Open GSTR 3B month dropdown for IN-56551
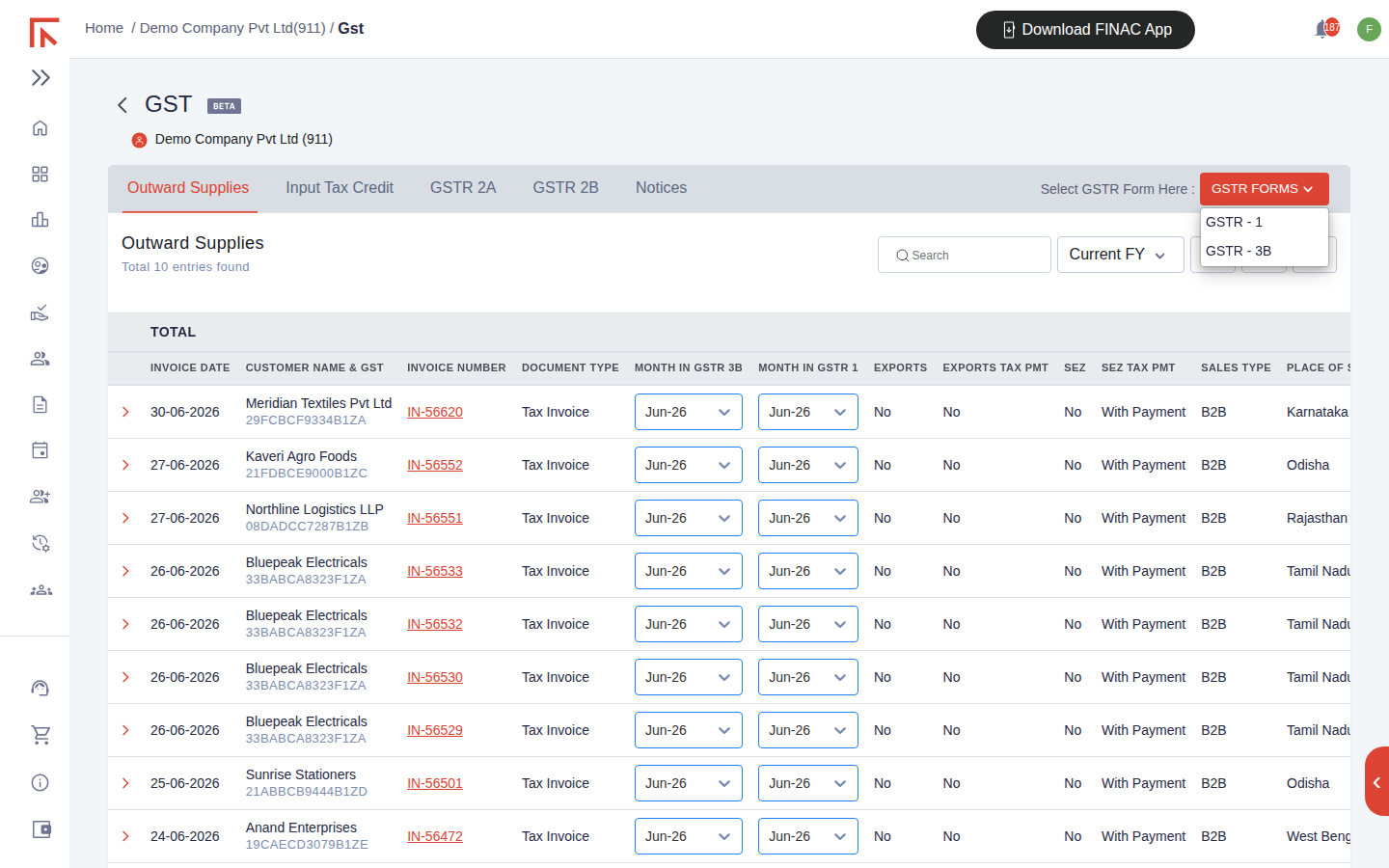1389x868 pixels. tap(688, 518)
